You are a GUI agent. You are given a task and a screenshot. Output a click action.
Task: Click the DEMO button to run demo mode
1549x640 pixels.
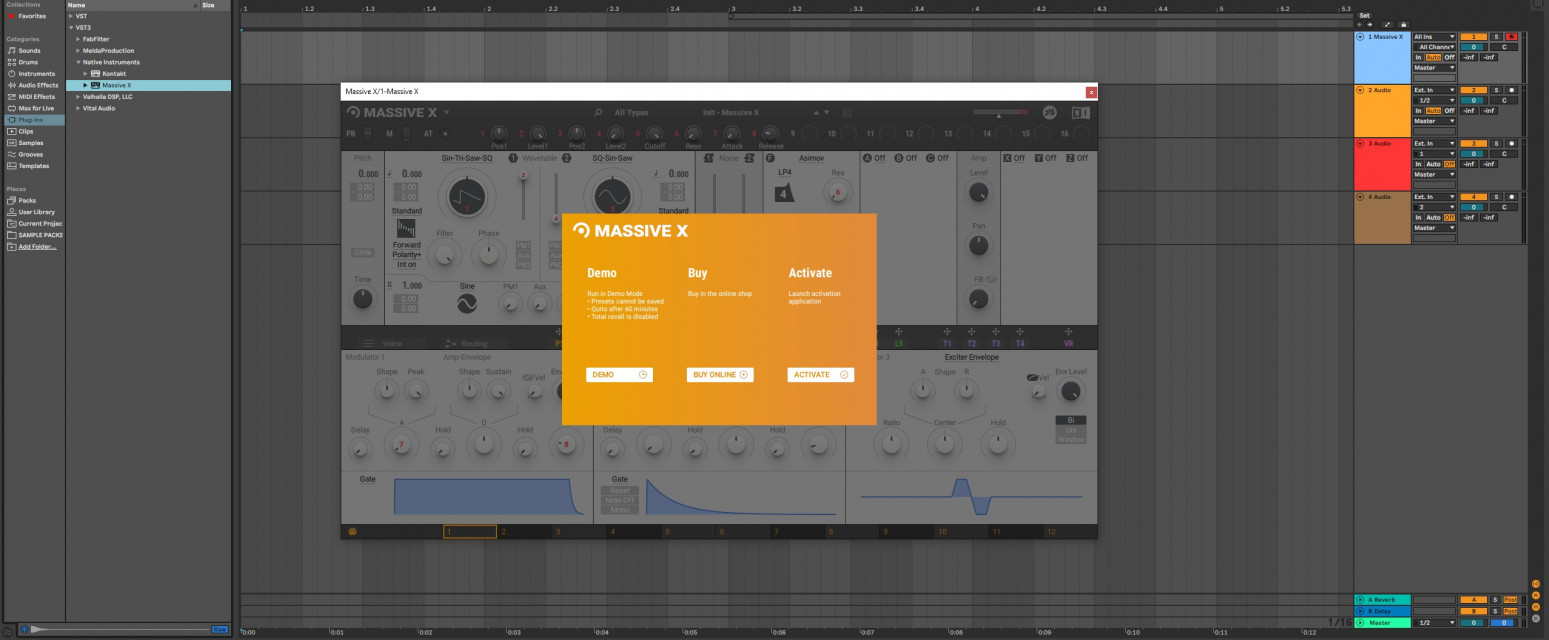(619, 374)
